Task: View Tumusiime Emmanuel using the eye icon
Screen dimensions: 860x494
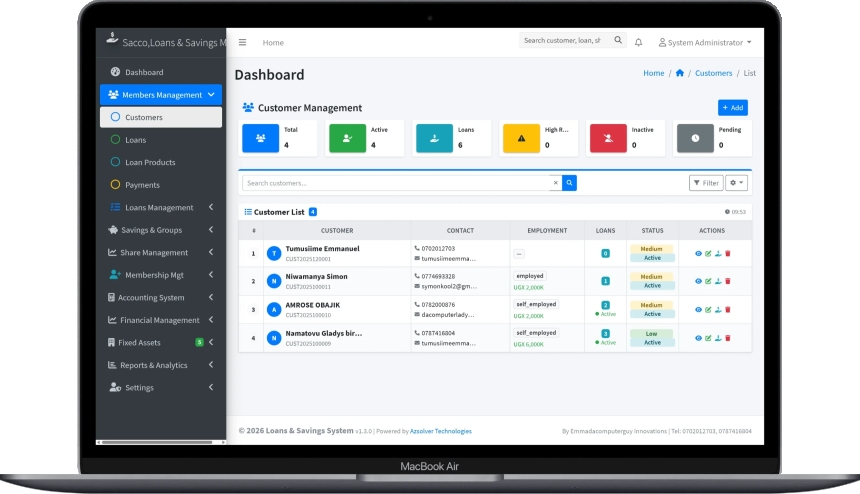Action: coord(698,253)
